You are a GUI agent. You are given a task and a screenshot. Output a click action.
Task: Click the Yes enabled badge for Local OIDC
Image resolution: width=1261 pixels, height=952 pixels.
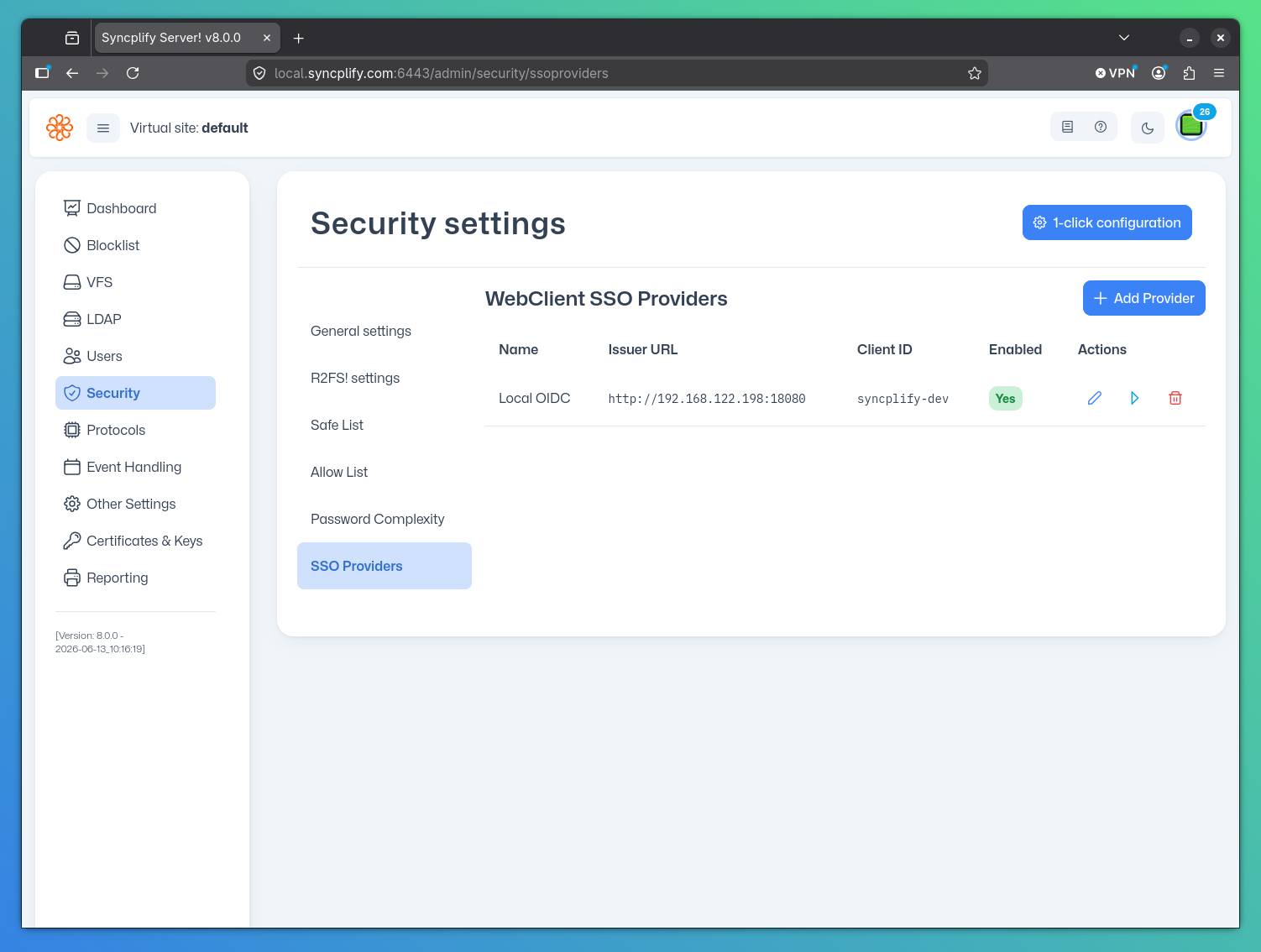tap(1006, 399)
